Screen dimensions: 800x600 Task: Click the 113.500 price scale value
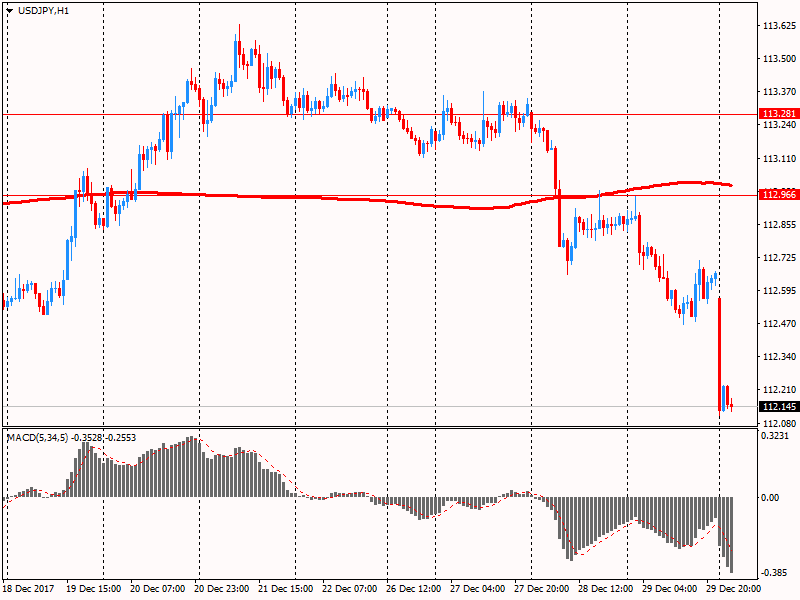tap(779, 59)
